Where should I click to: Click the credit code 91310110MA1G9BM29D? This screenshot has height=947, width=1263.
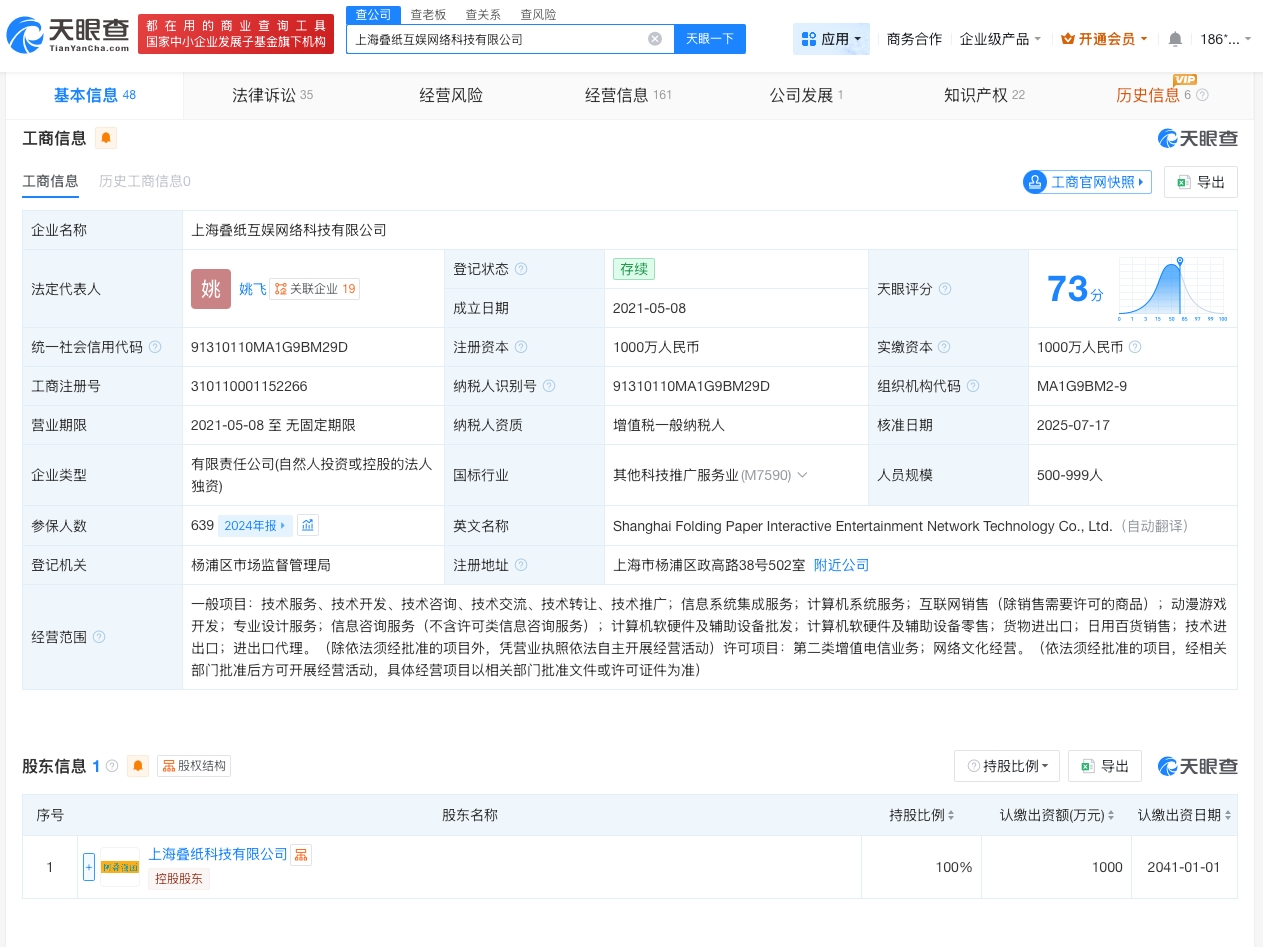click(269, 347)
